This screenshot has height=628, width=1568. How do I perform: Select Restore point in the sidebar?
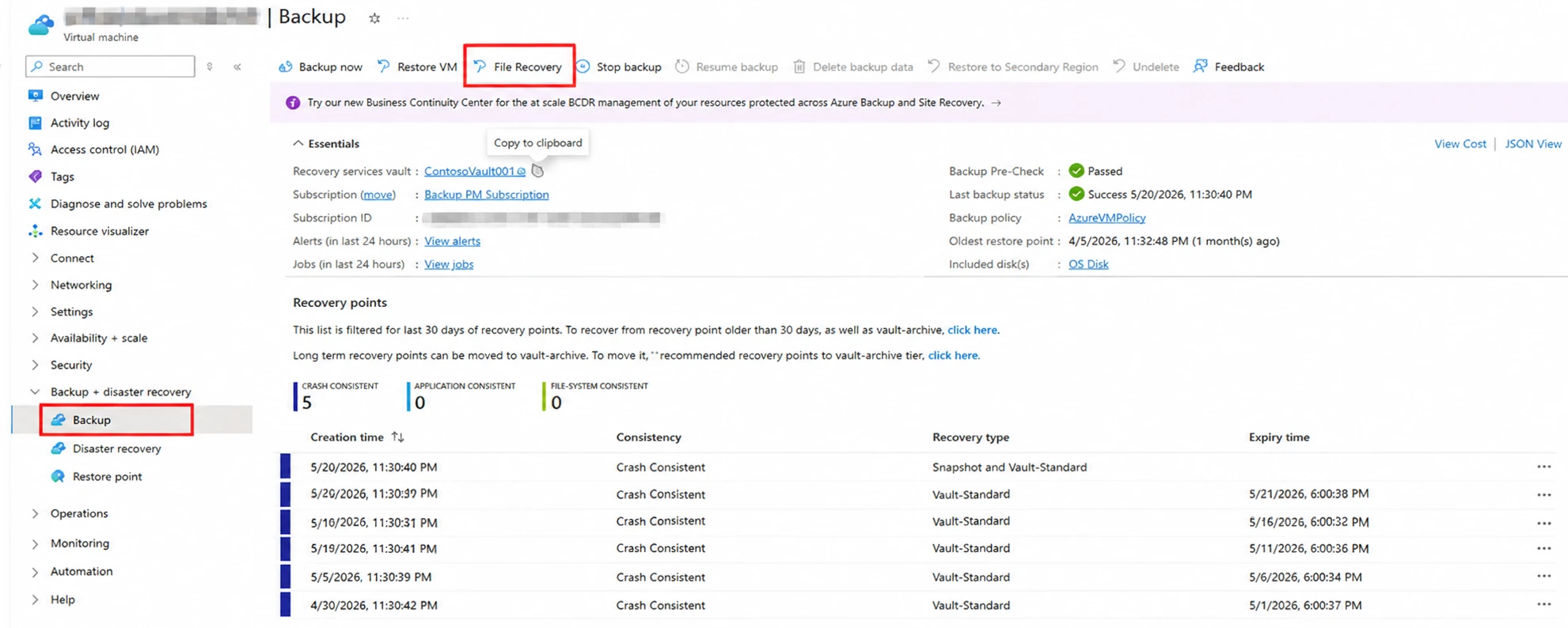[107, 476]
